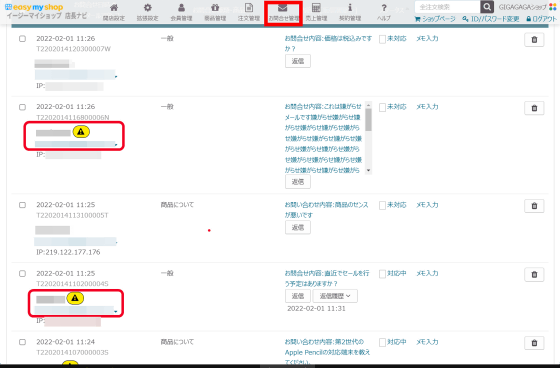Click the ログアウト link
The width and height of the screenshot is (560, 368).
(x=541, y=19)
